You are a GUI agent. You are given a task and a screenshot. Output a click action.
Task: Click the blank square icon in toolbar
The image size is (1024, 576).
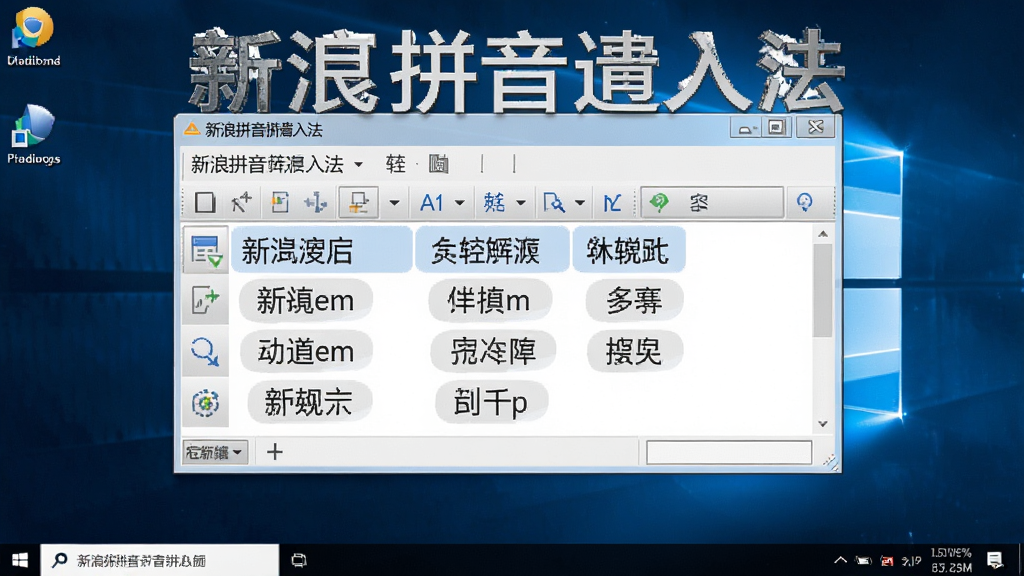point(205,202)
